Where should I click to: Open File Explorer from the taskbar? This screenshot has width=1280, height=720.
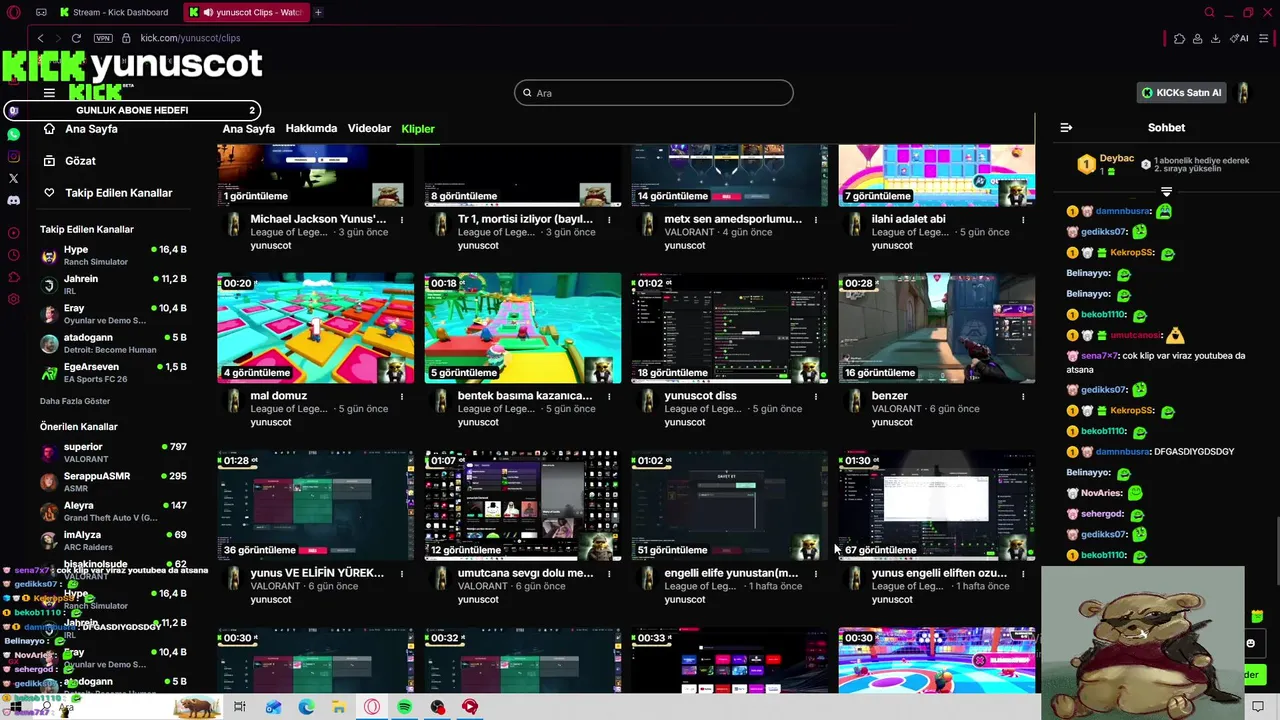[339, 707]
